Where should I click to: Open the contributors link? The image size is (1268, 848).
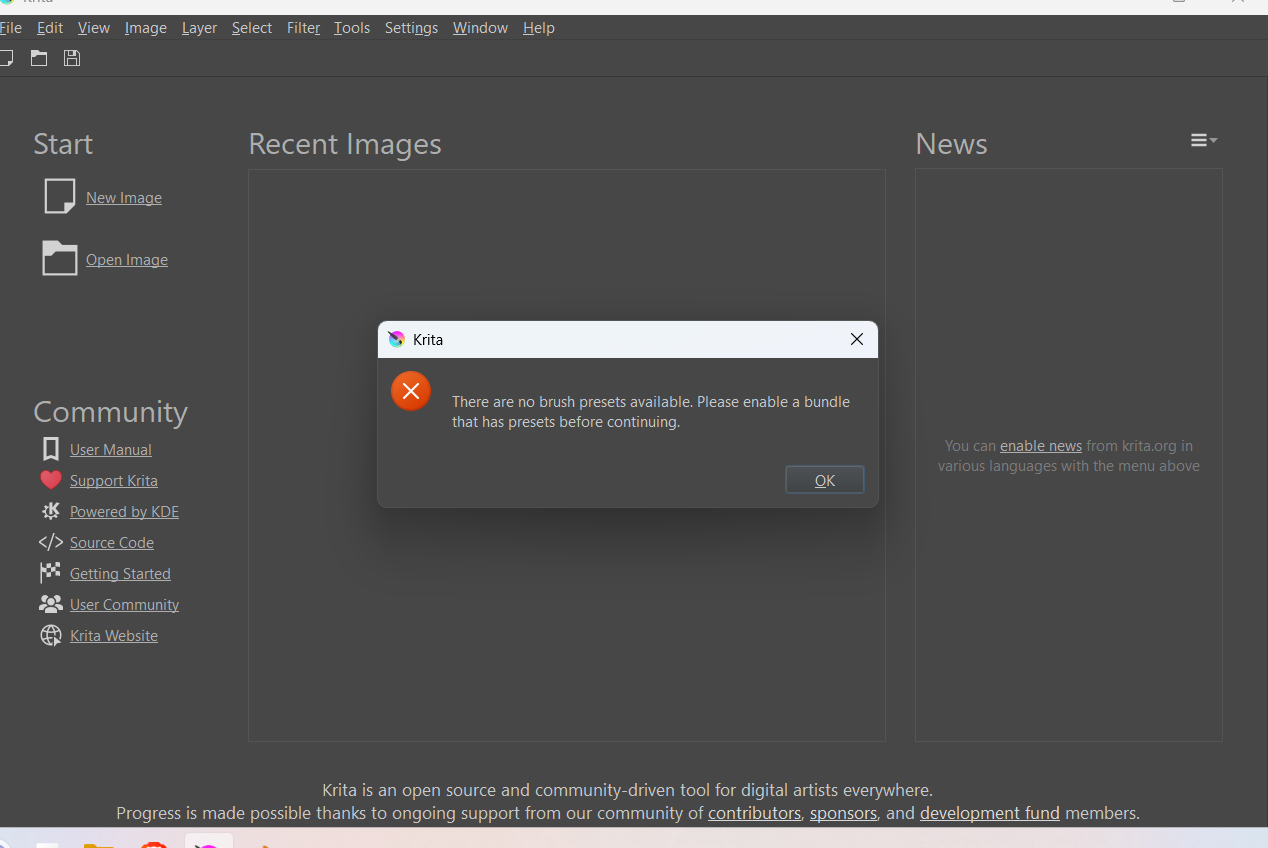tap(754, 813)
